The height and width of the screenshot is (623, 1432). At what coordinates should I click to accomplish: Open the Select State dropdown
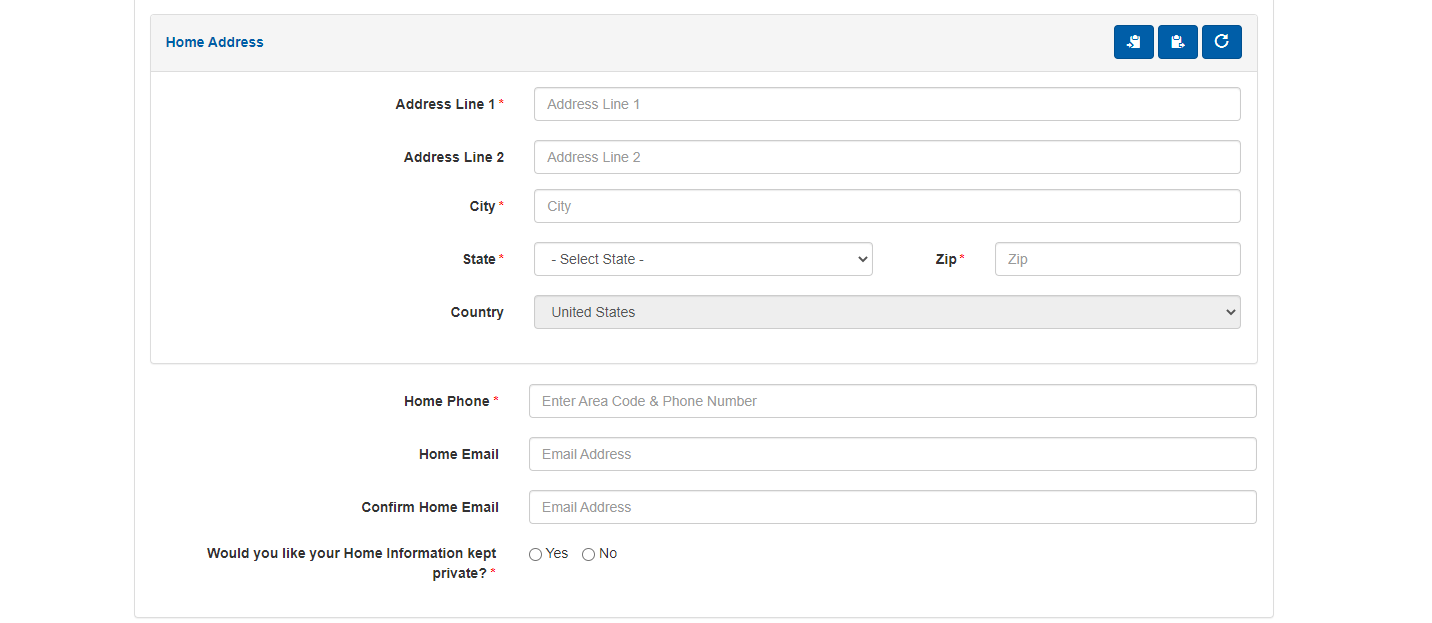pos(703,259)
